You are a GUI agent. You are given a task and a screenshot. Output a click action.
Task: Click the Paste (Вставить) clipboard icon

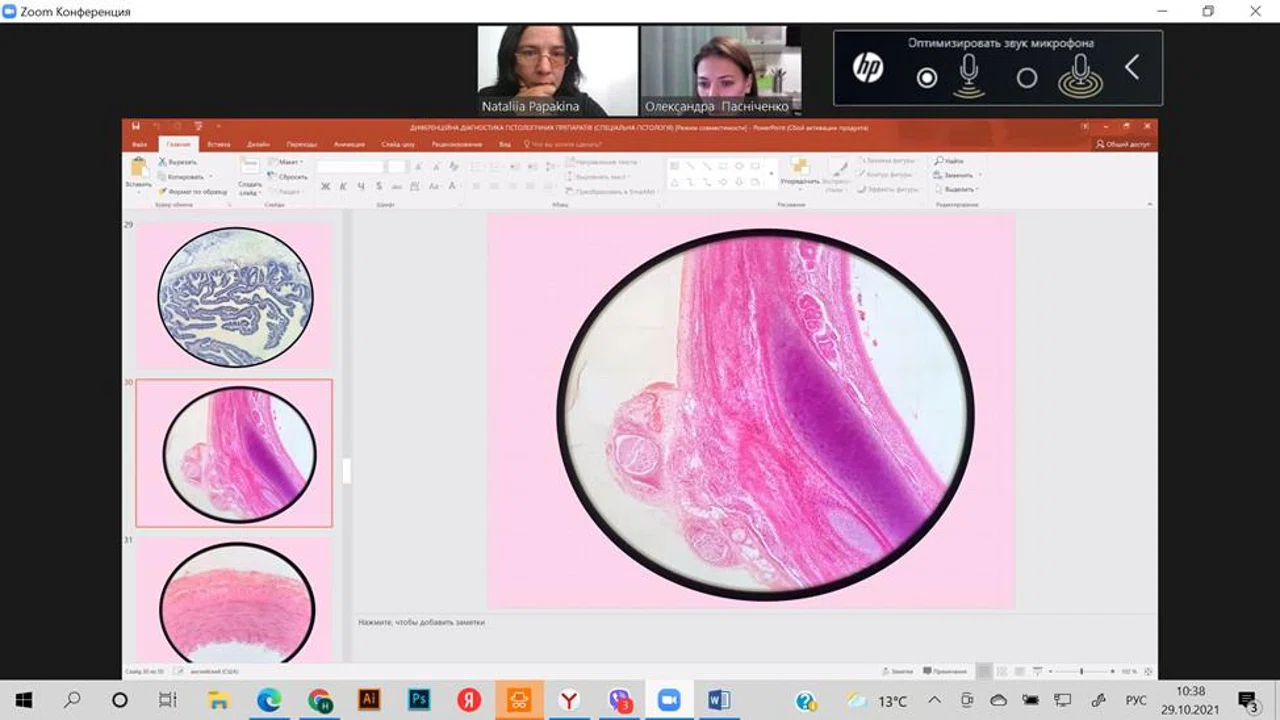tap(138, 167)
